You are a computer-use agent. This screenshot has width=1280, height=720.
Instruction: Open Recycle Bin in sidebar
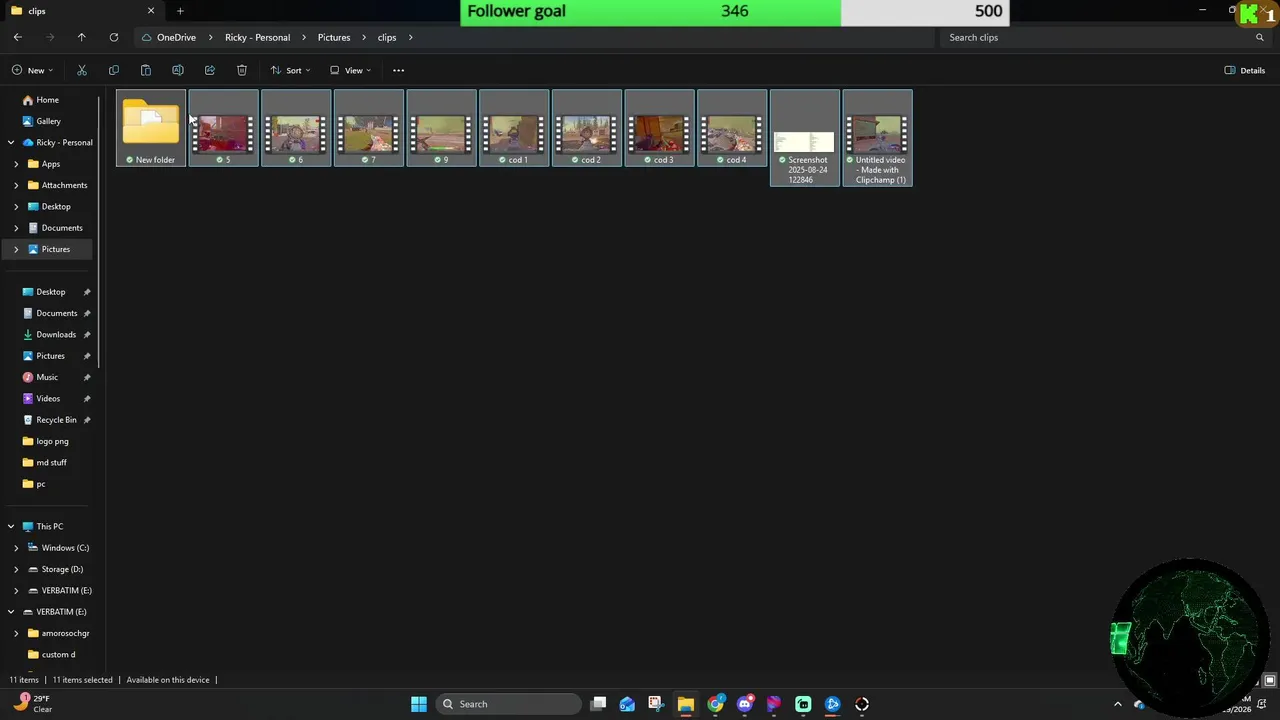(56, 420)
